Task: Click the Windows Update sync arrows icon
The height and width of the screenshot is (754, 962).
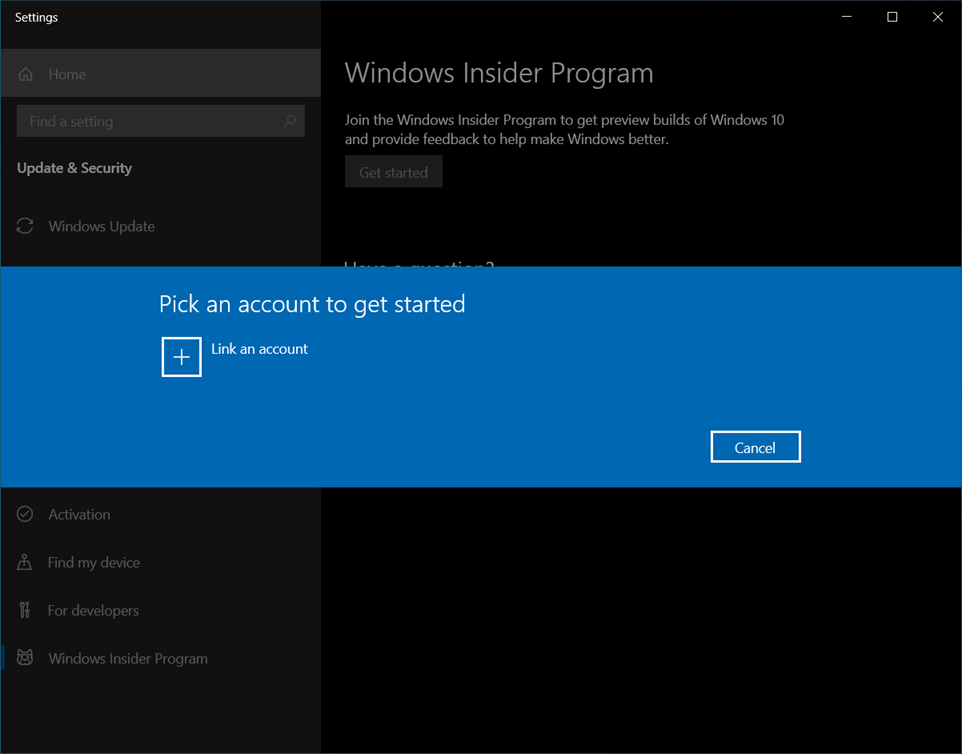Action: 25,227
